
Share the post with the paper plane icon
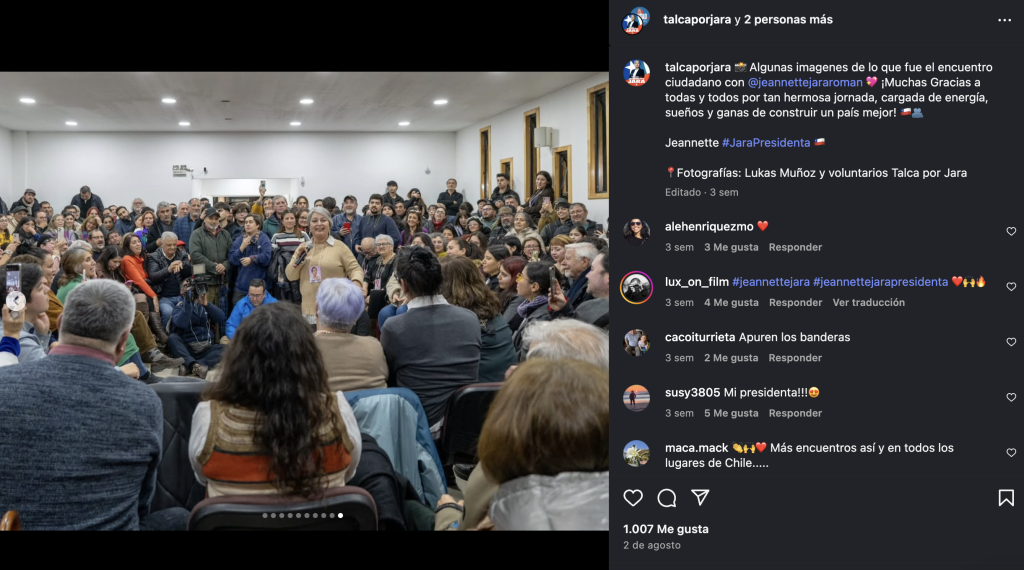pyautogui.click(x=700, y=498)
